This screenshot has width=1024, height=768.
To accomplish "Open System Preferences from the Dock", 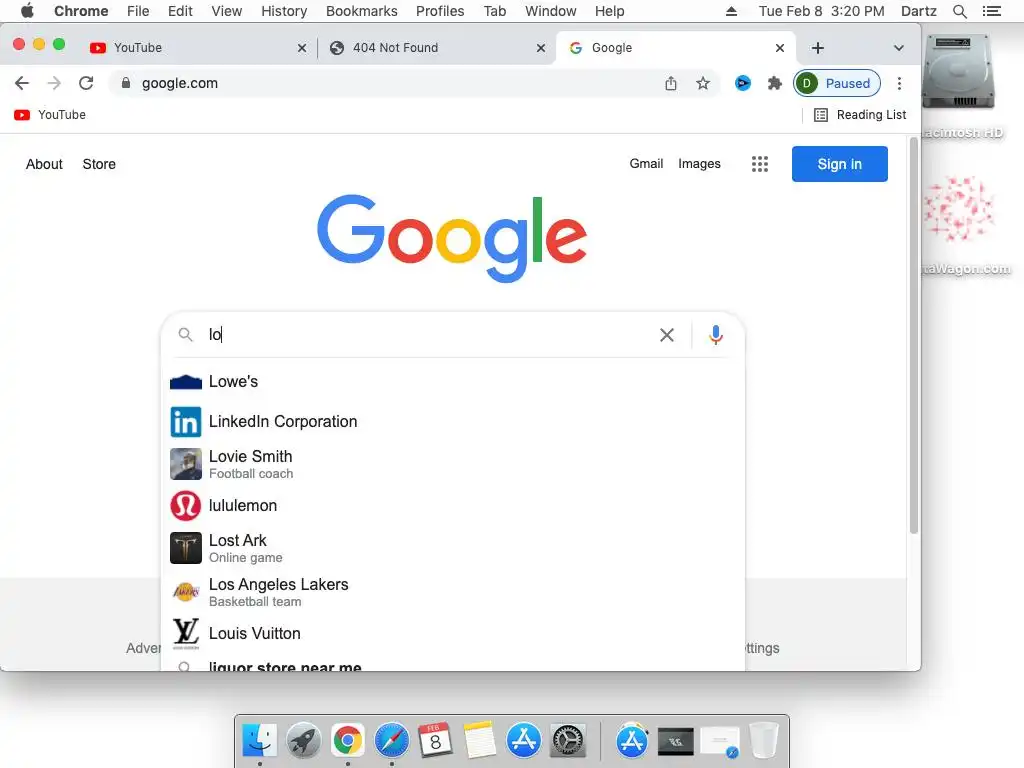I will (x=568, y=740).
